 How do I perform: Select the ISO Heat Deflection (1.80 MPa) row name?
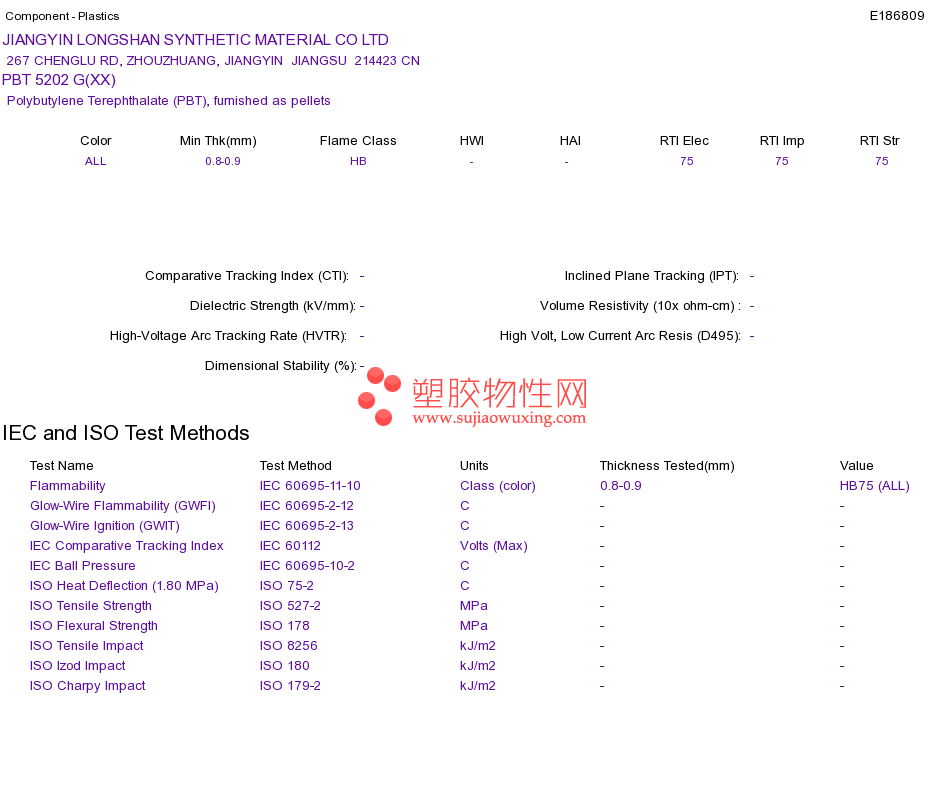click(x=124, y=585)
